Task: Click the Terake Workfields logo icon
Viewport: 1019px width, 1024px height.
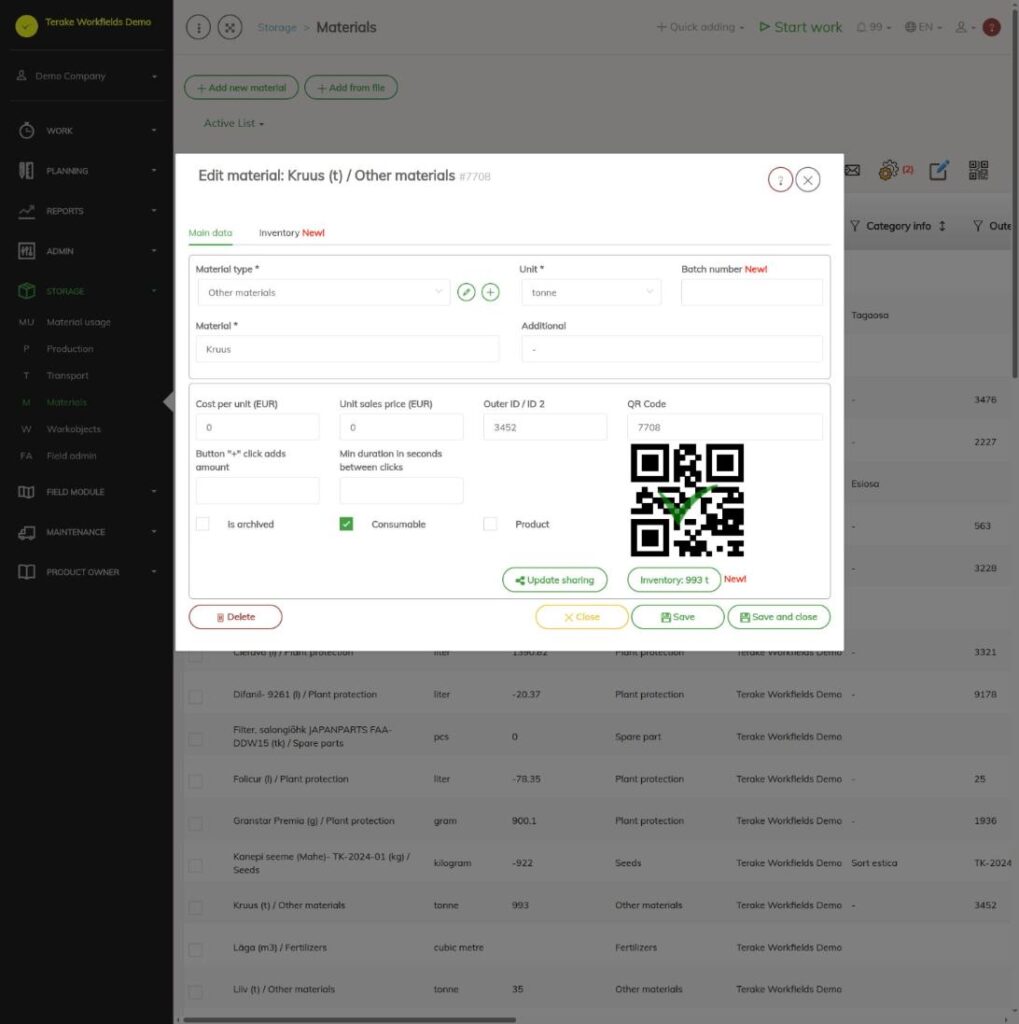Action: point(27,25)
